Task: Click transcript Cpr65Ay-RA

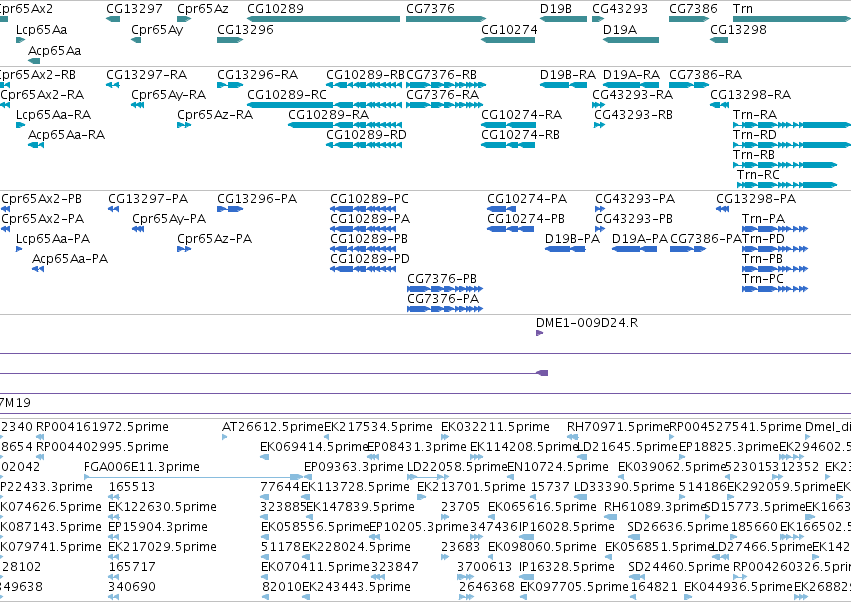Action: 138,105
